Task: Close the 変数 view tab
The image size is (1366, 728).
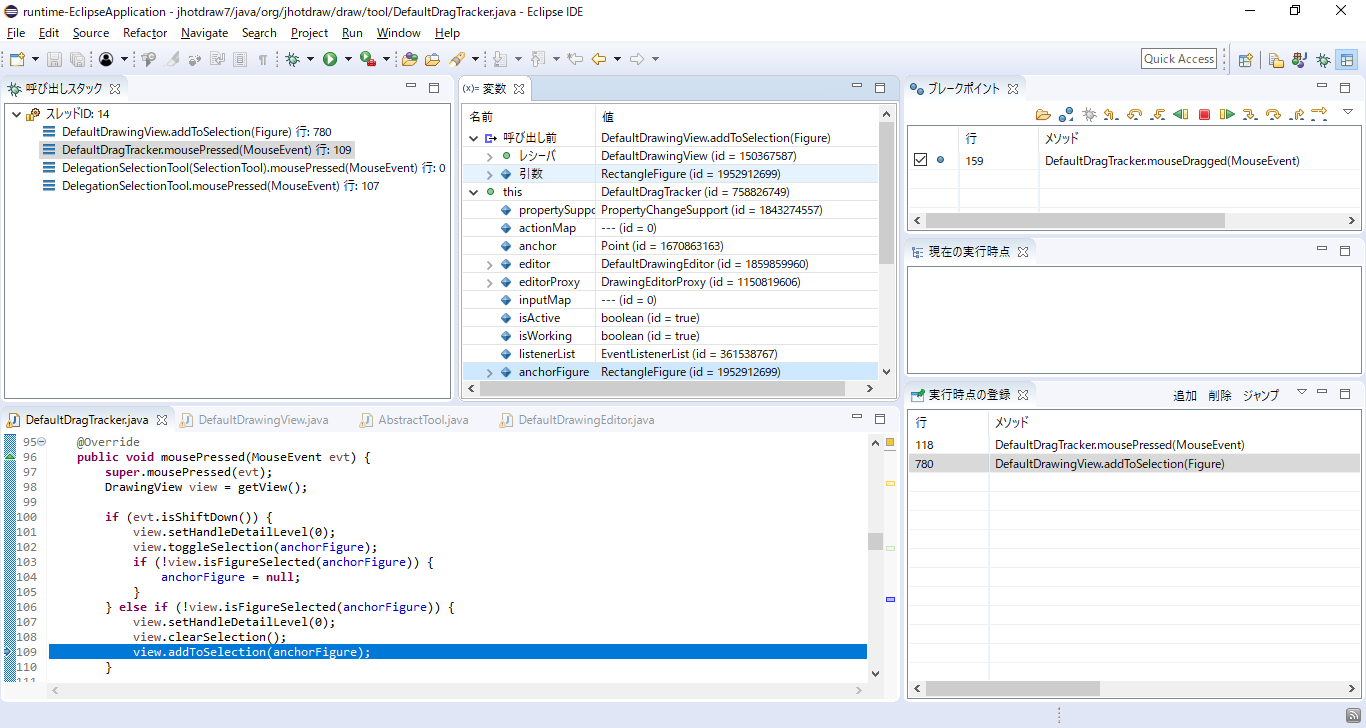Action: click(519, 89)
